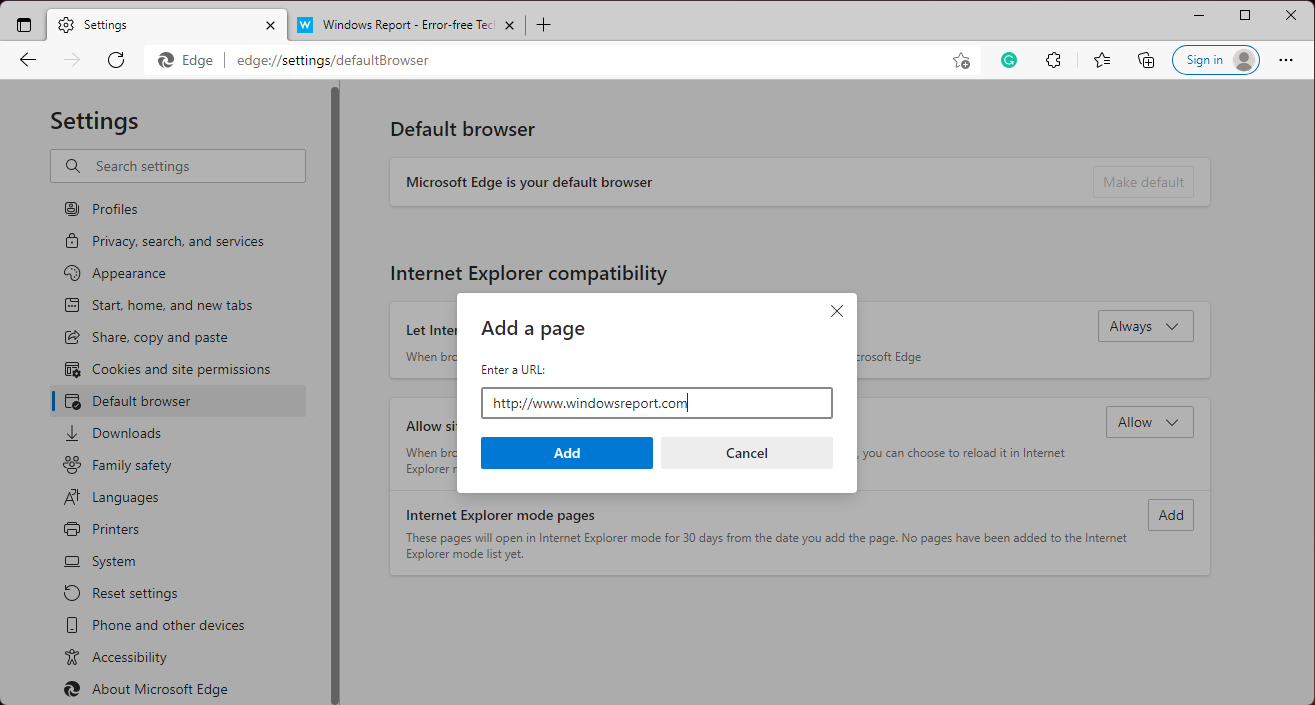The height and width of the screenshot is (705, 1315).
Task: Open a new tab with the plus icon
Action: click(543, 24)
